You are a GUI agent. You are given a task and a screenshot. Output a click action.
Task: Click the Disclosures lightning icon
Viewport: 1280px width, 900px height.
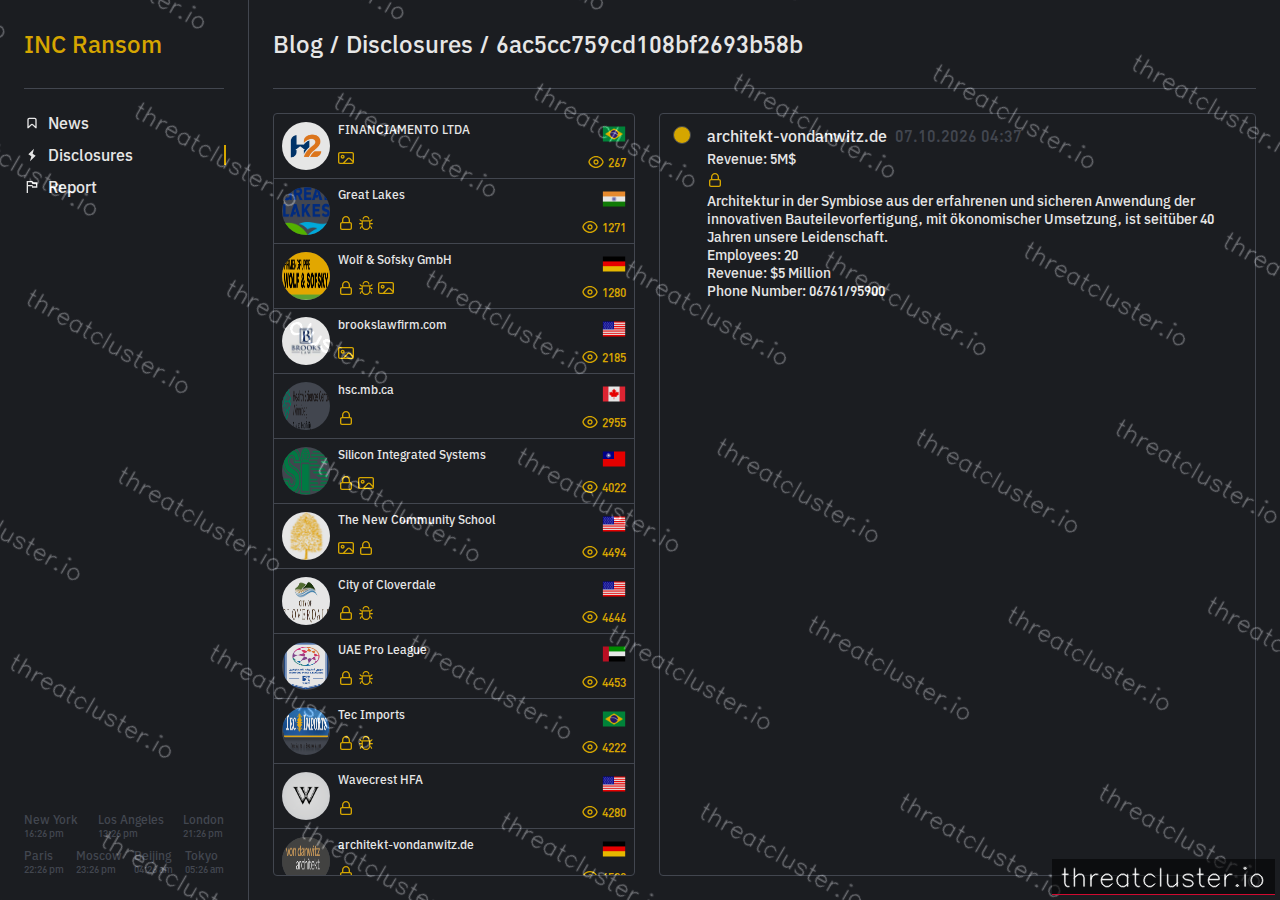click(x=32, y=155)
